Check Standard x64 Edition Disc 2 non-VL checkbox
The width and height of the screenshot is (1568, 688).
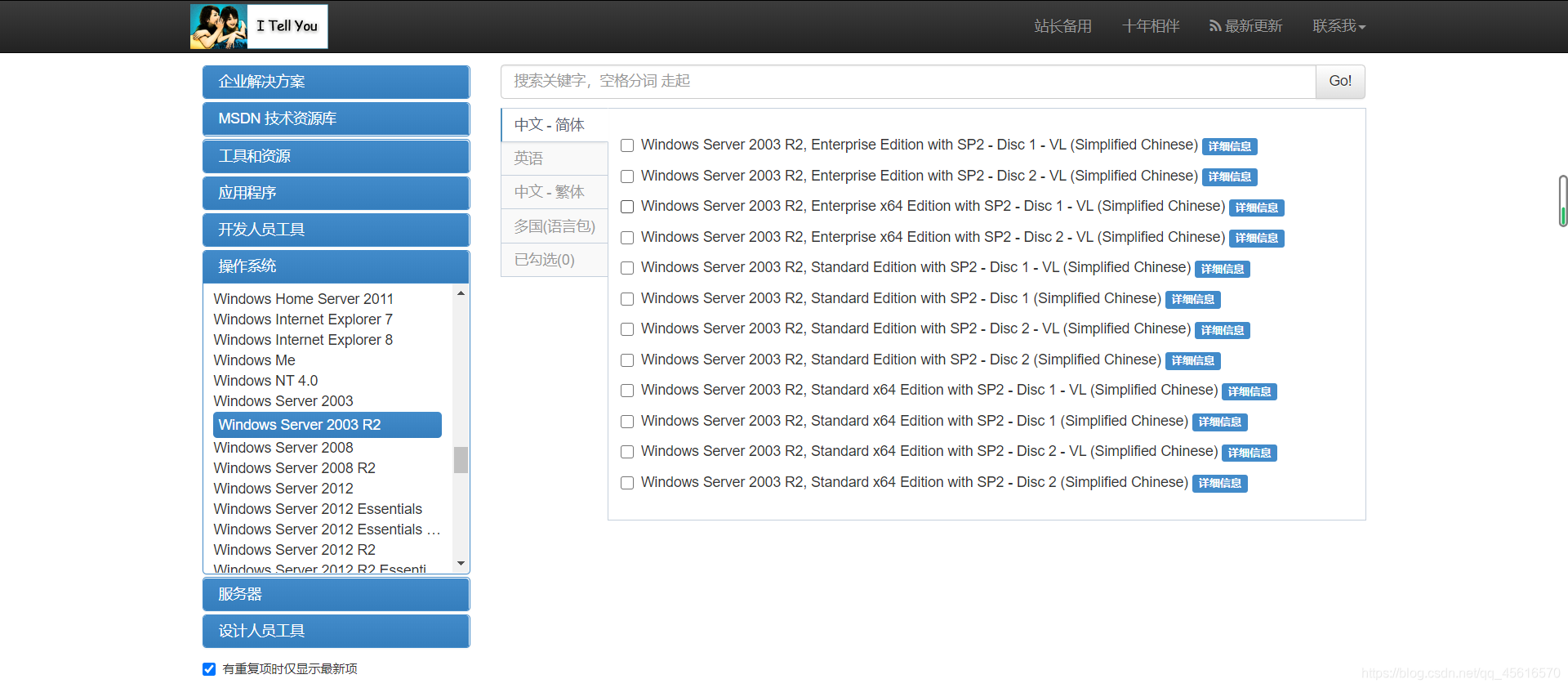point(627,483)
